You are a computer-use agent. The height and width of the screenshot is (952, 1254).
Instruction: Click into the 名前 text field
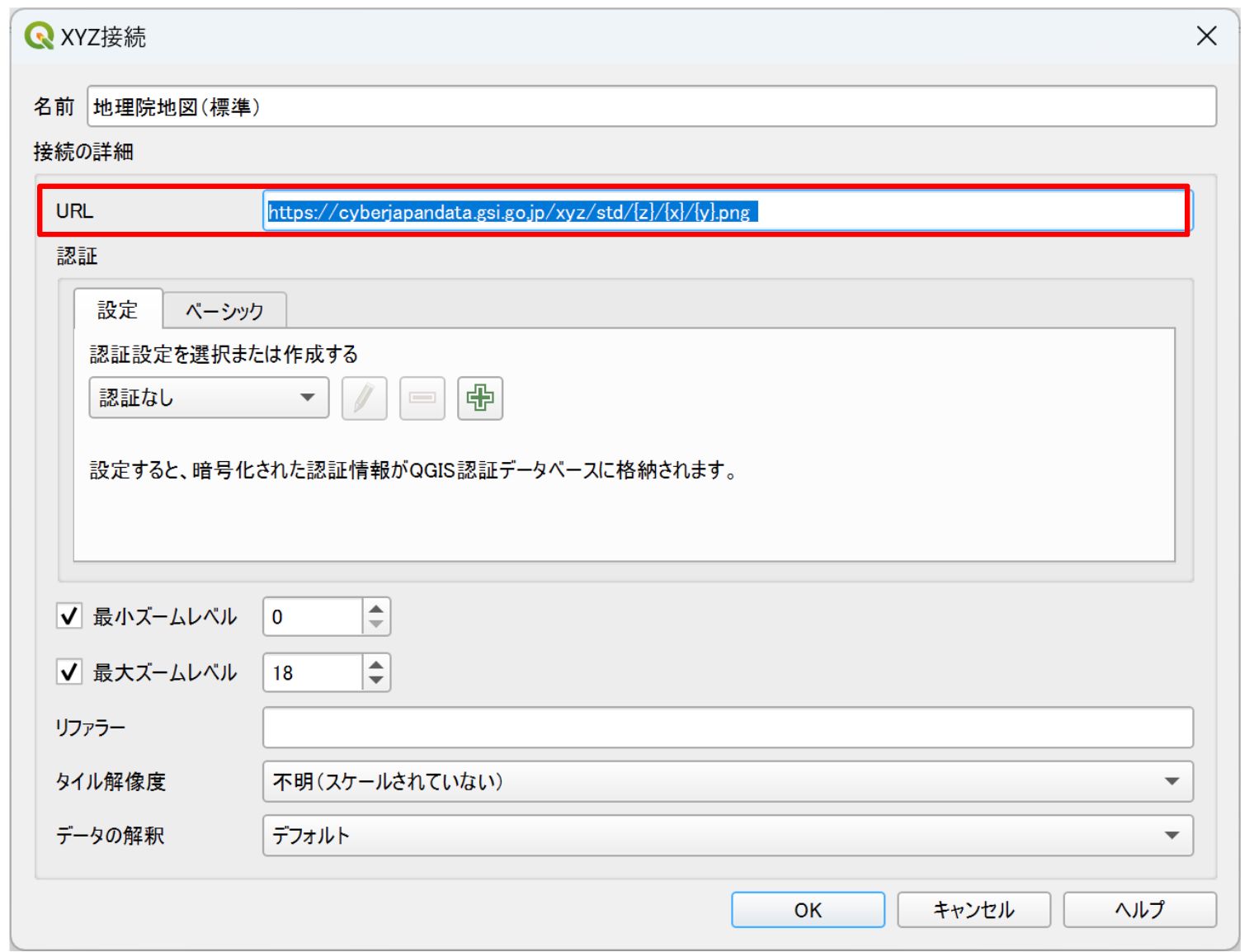coord(651,106)
